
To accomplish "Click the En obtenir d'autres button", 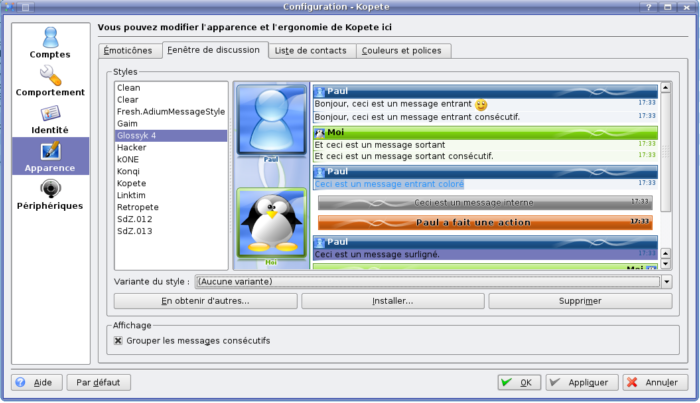I will click(x=205, y=301).
